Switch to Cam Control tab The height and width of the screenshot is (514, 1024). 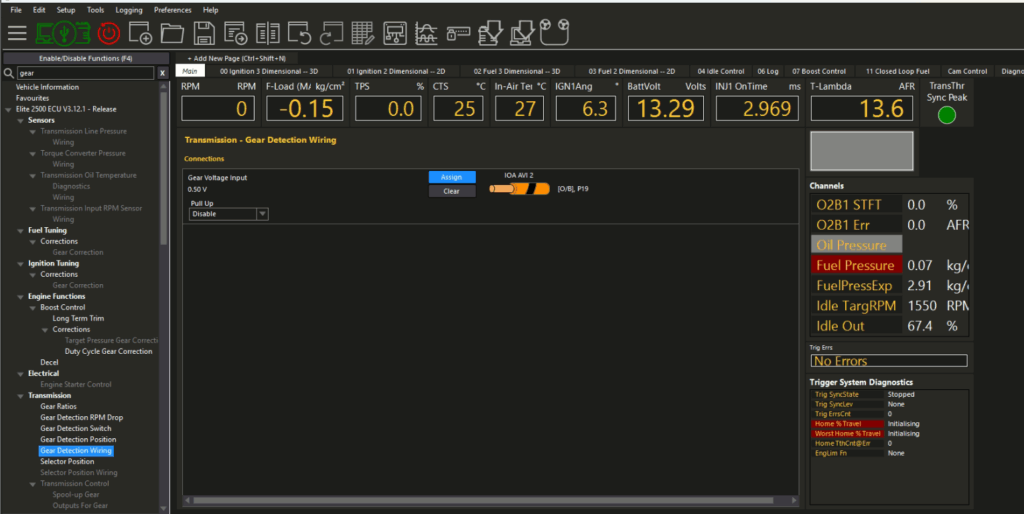(x=967, y=71)
